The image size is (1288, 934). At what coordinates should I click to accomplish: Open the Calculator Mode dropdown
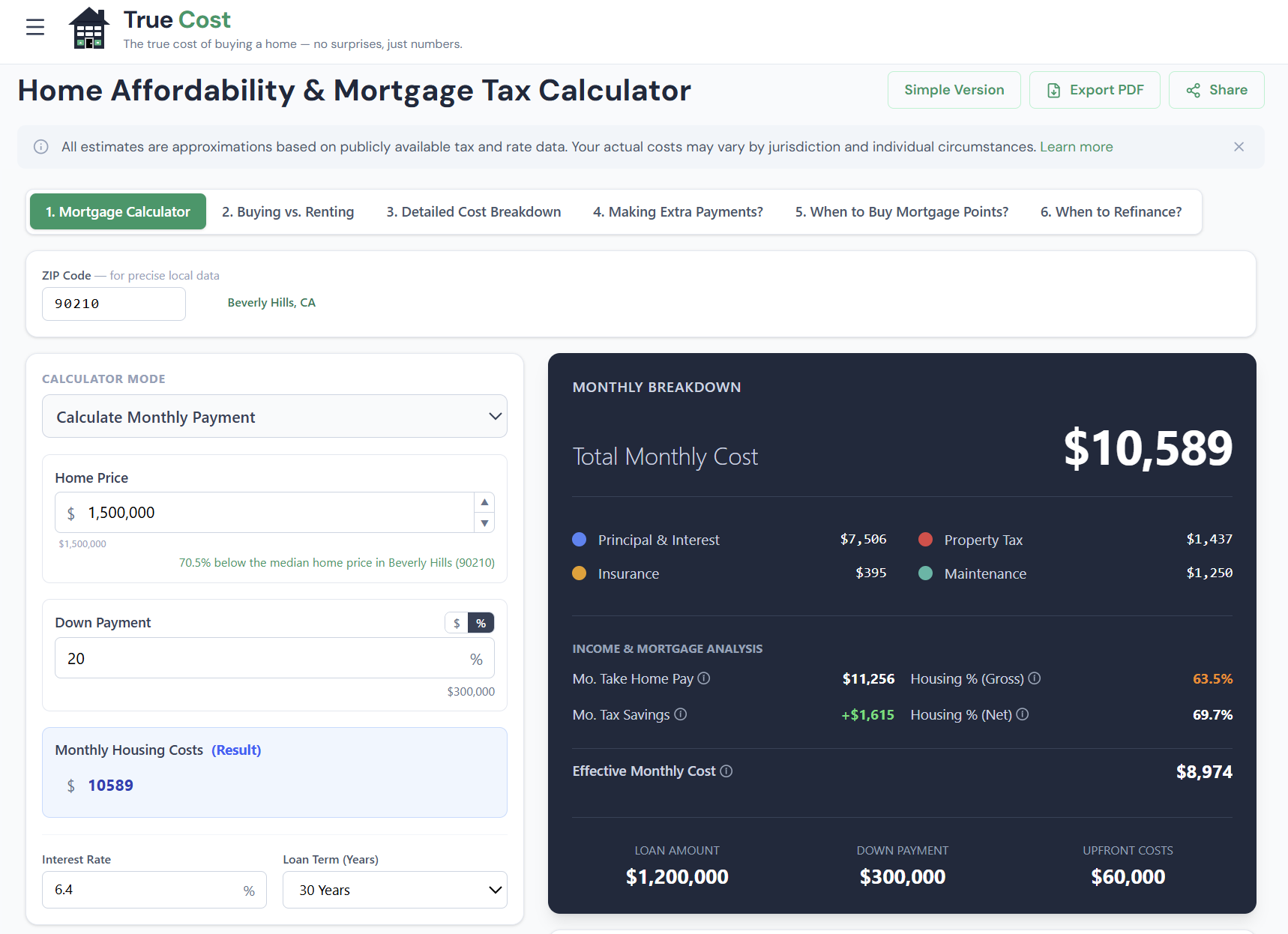point(274,417)
